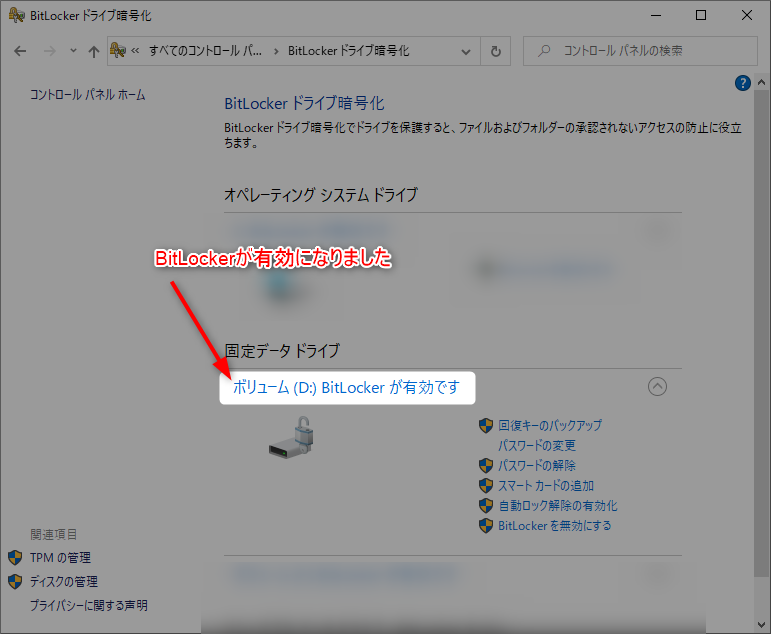The height and width of the screenshot is (634, 771).
Task: Click ボリューム (D:) BitLocker が有効です heading
Action: click(346, 388)
